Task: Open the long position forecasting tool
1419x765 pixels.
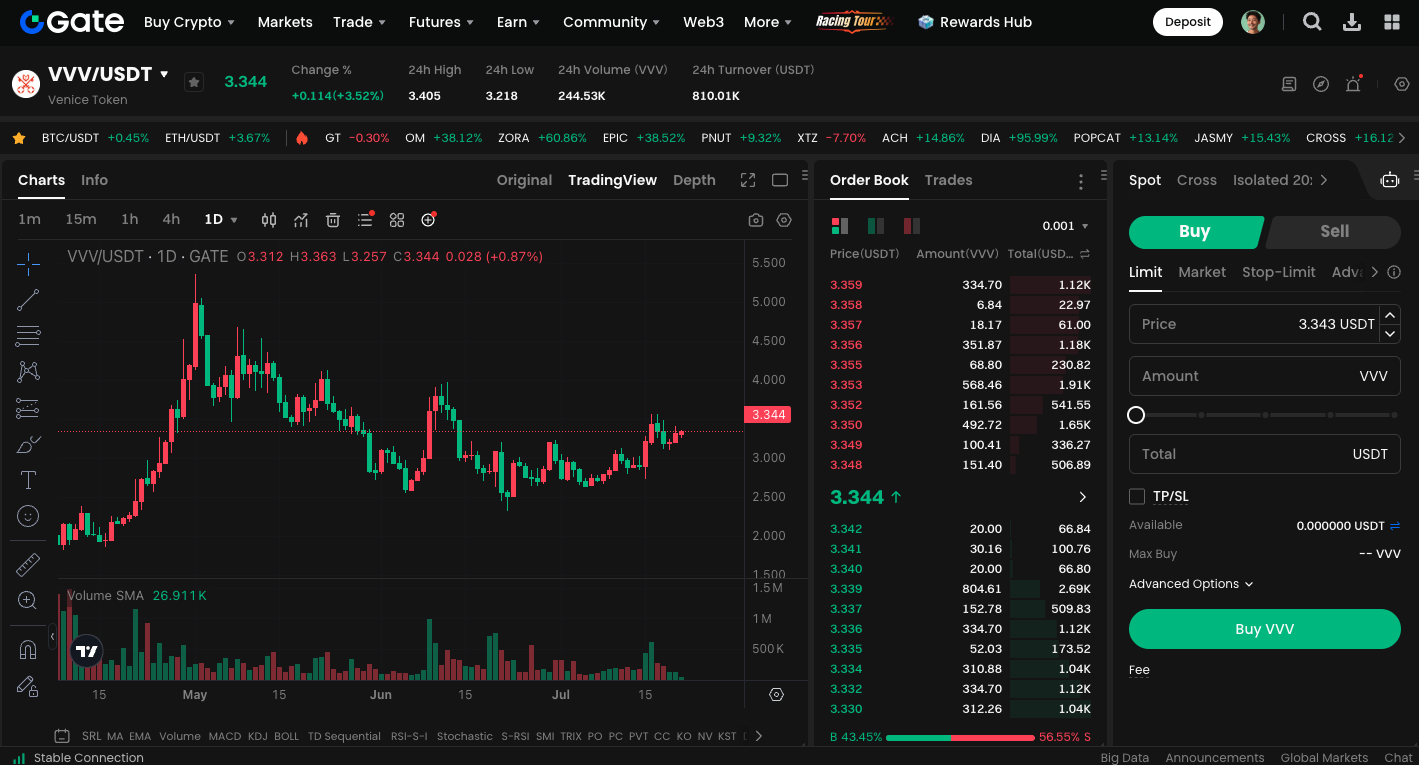Action: coord(28,408)
